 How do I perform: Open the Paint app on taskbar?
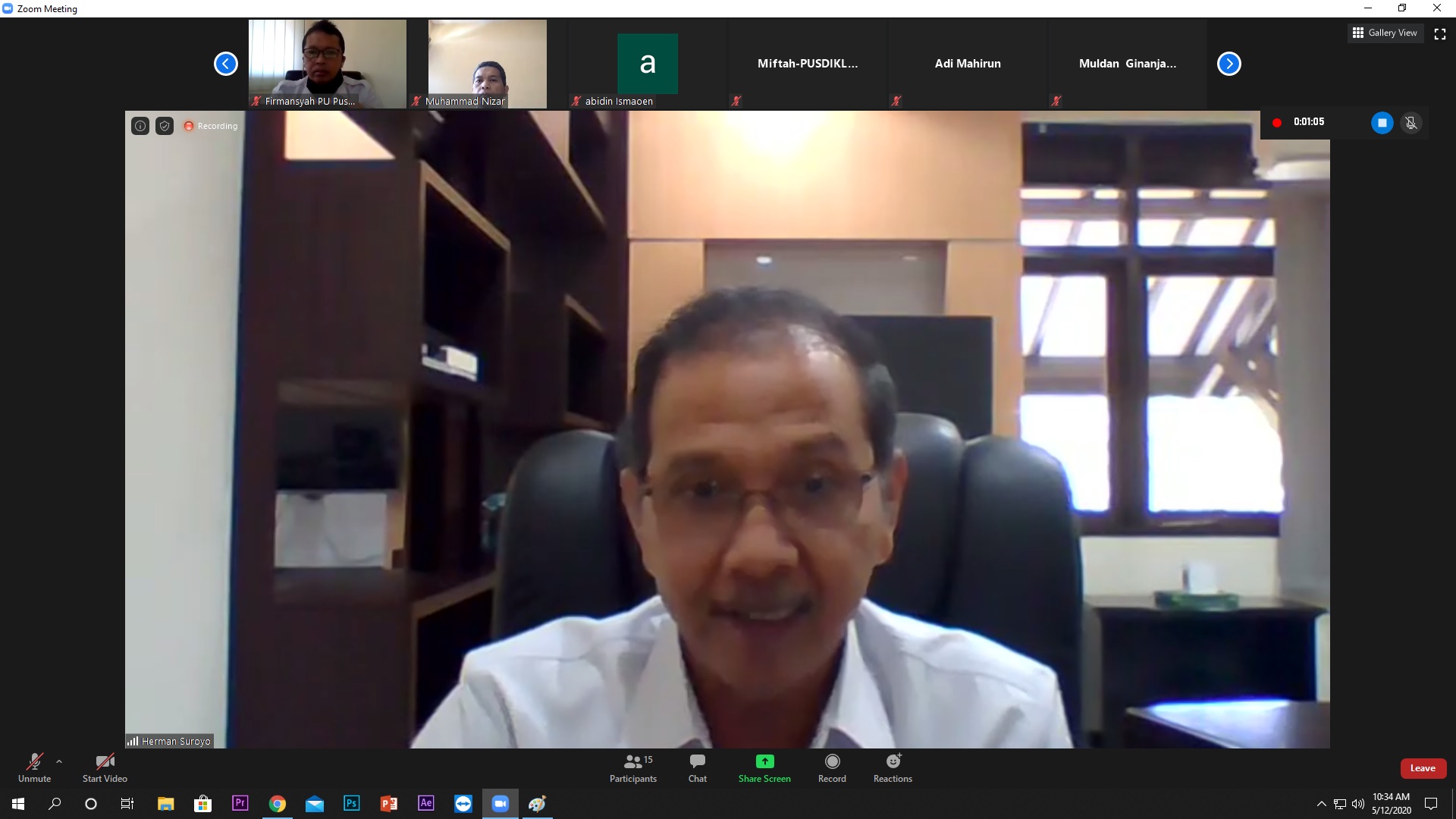tap(537, 803)
